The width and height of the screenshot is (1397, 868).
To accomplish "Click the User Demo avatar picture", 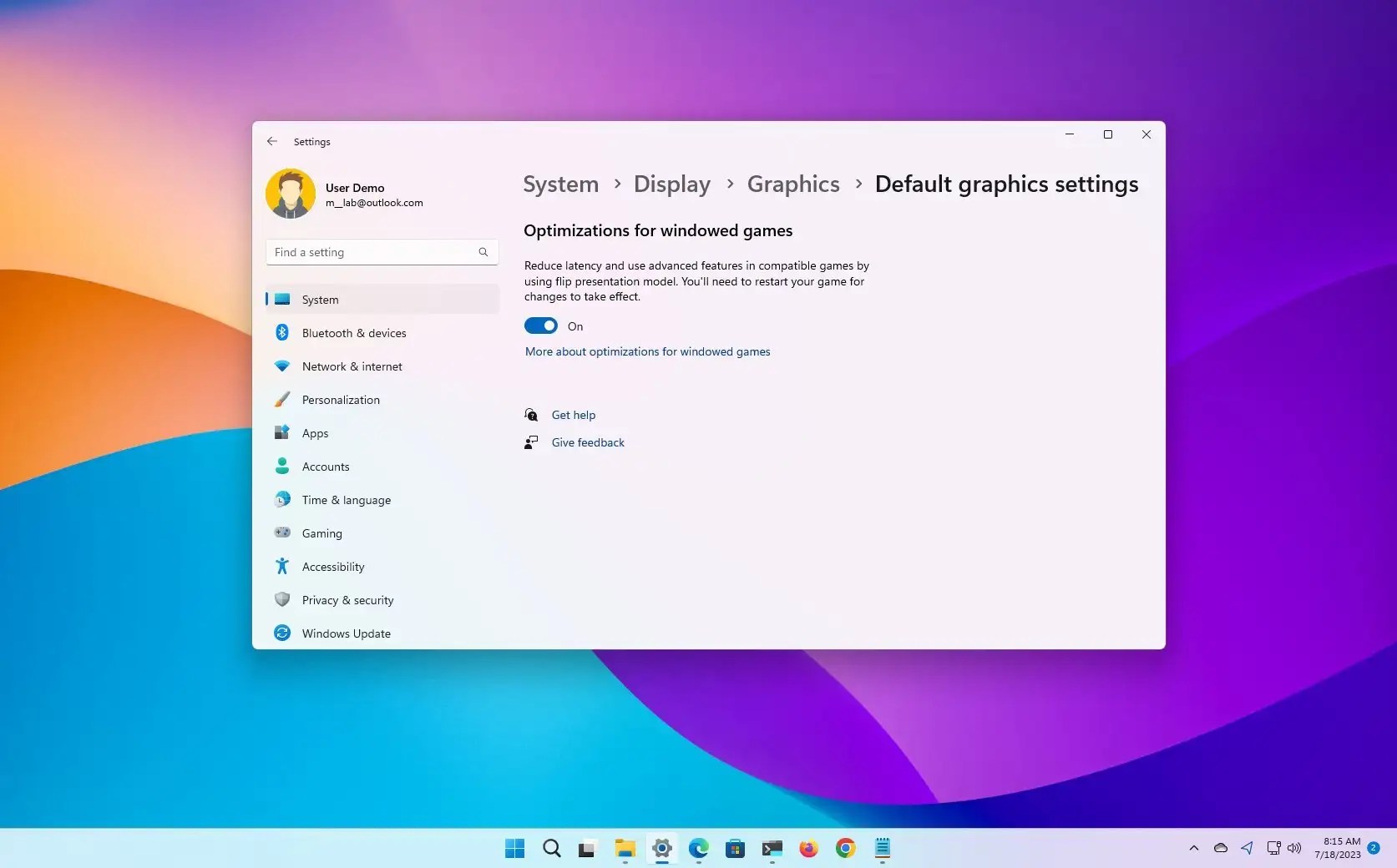I will (290, 193).
